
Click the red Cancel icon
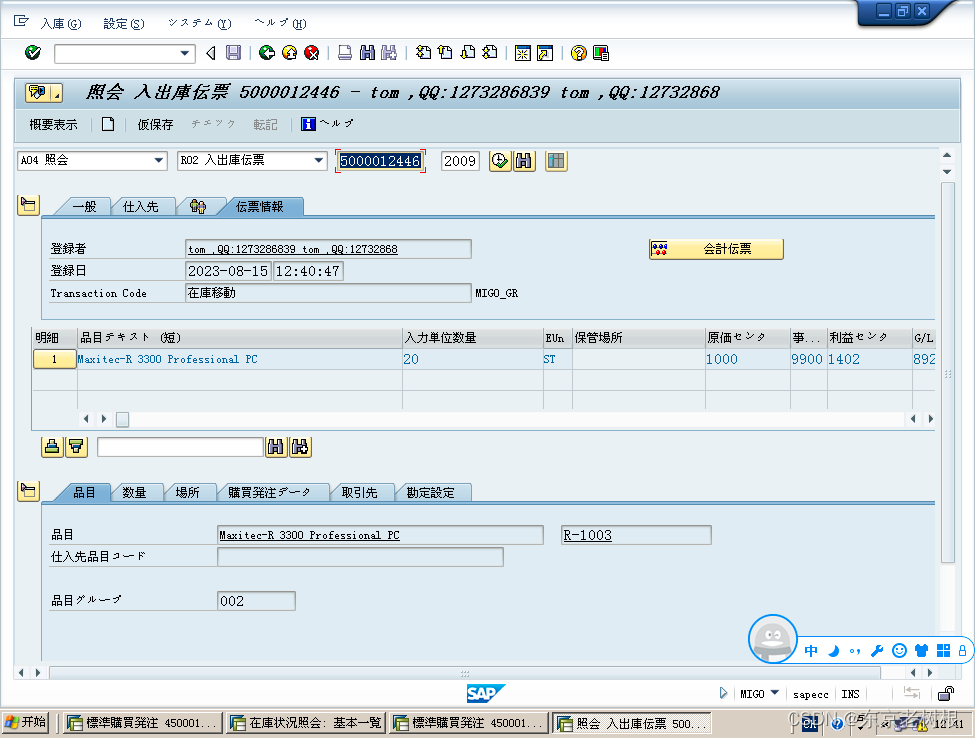[x=312, y=53]
